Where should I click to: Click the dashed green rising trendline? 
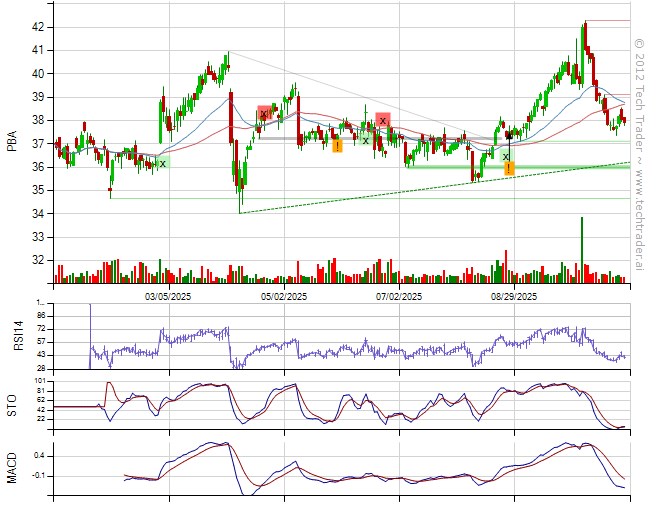click(400, 190)
